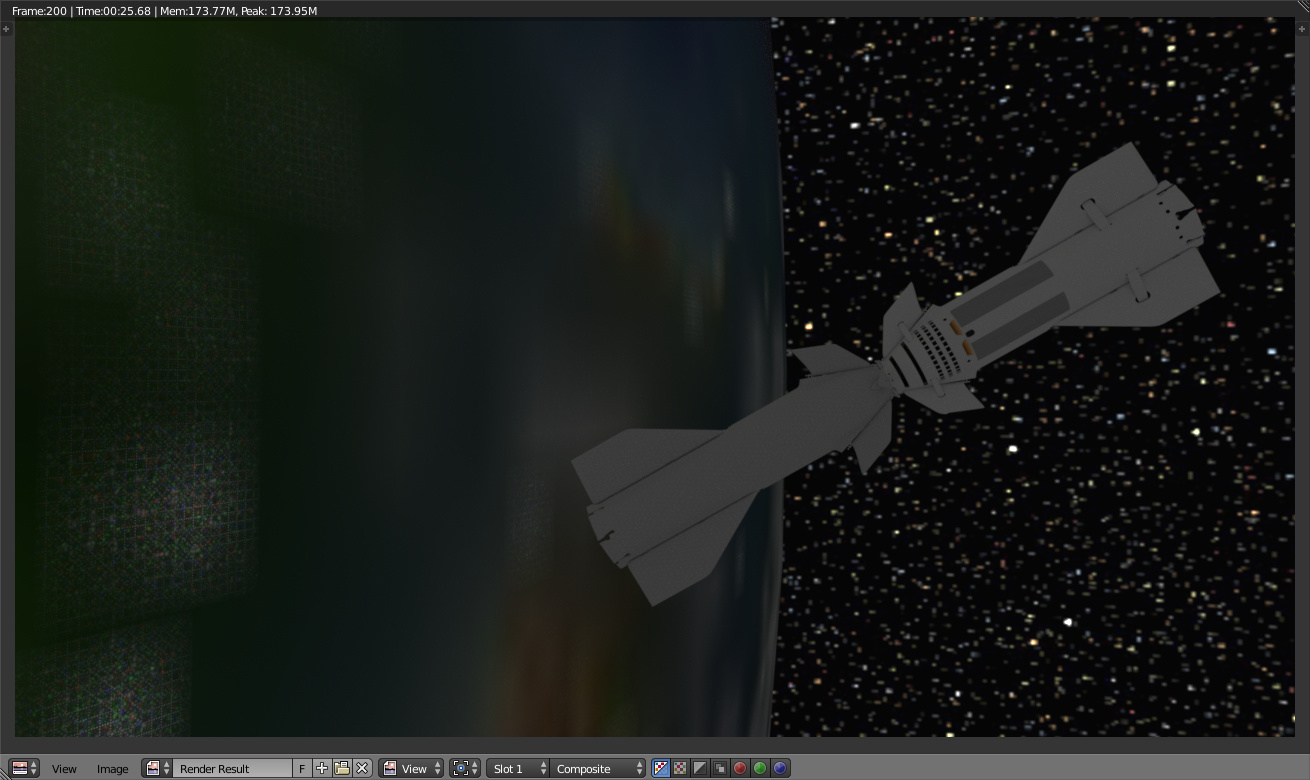Toggle the fake user F button
The image size is (1310, 780).
click(302, 768)
